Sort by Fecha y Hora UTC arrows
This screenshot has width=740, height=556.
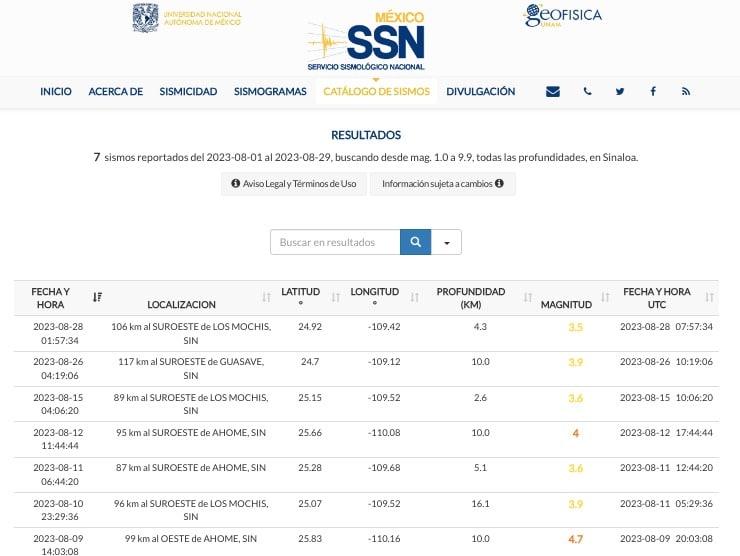pyautogui.click(x=709, y=297)
